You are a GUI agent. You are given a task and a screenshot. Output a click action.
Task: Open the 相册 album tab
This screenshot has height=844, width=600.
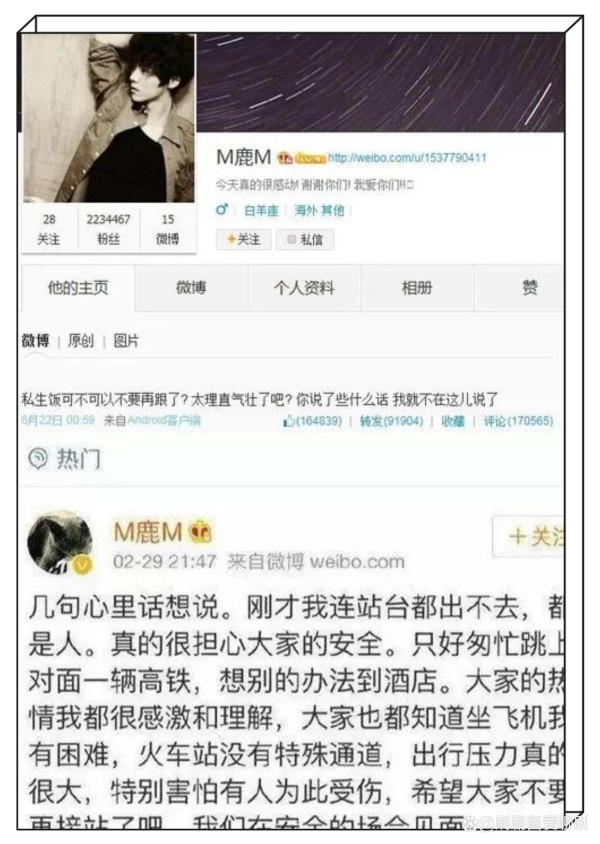tap(417, 288)
